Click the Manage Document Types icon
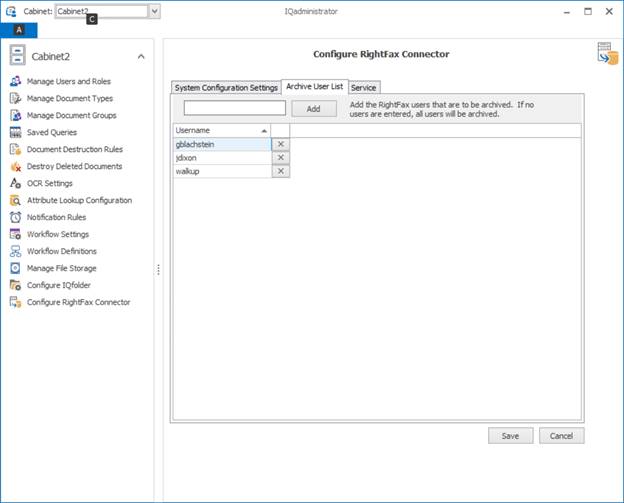 pyautogui.click(x=15, y=98)
